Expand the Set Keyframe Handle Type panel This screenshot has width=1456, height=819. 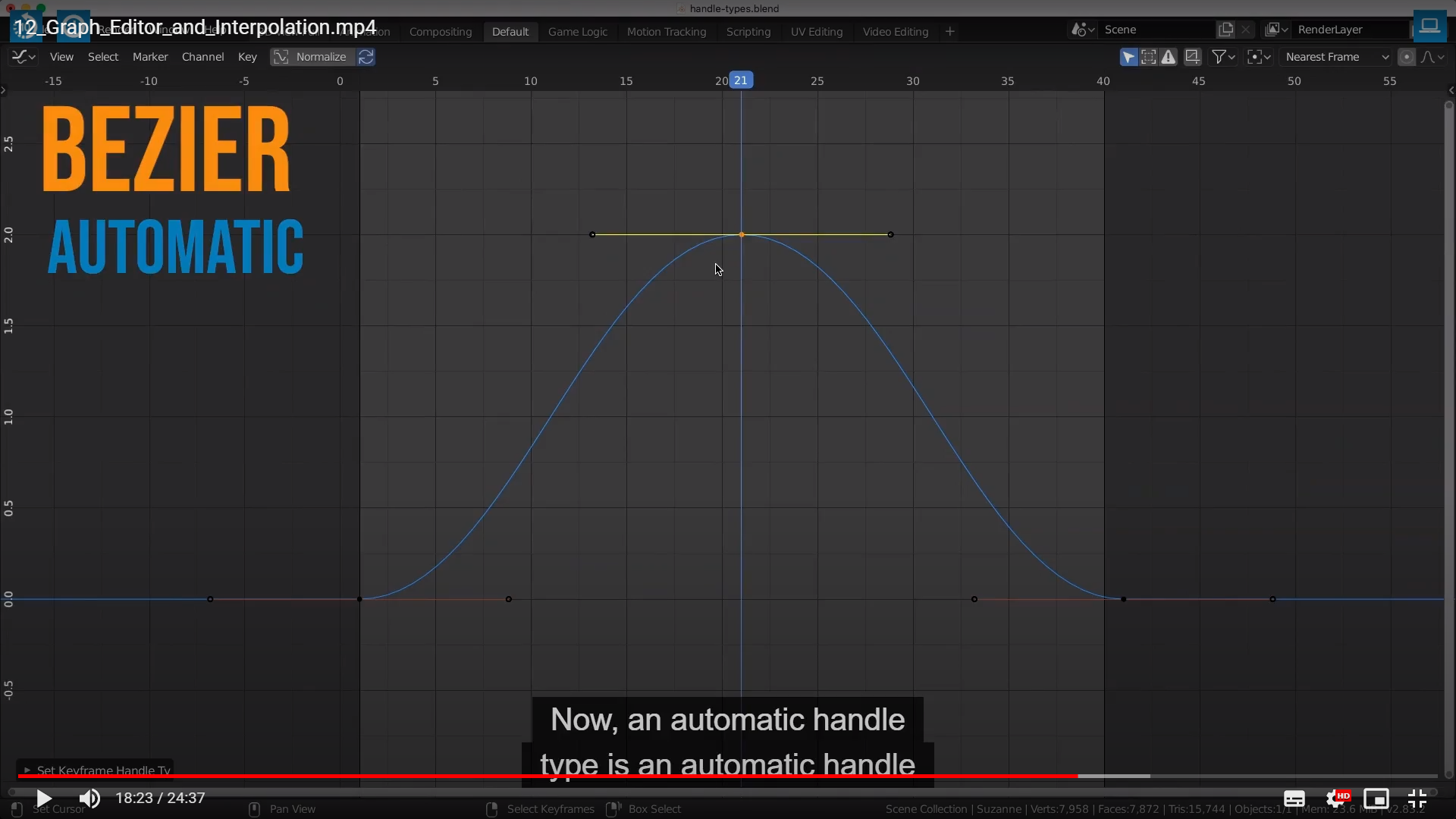27,770
